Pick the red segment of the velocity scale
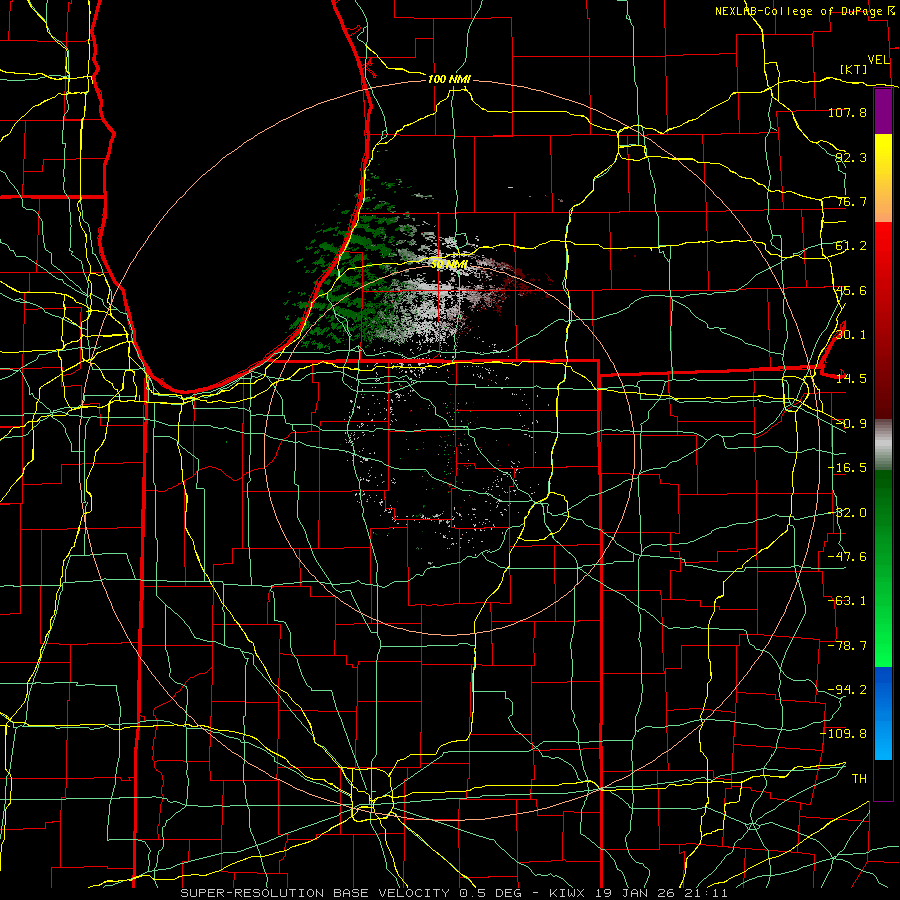 tap(883, 320)
